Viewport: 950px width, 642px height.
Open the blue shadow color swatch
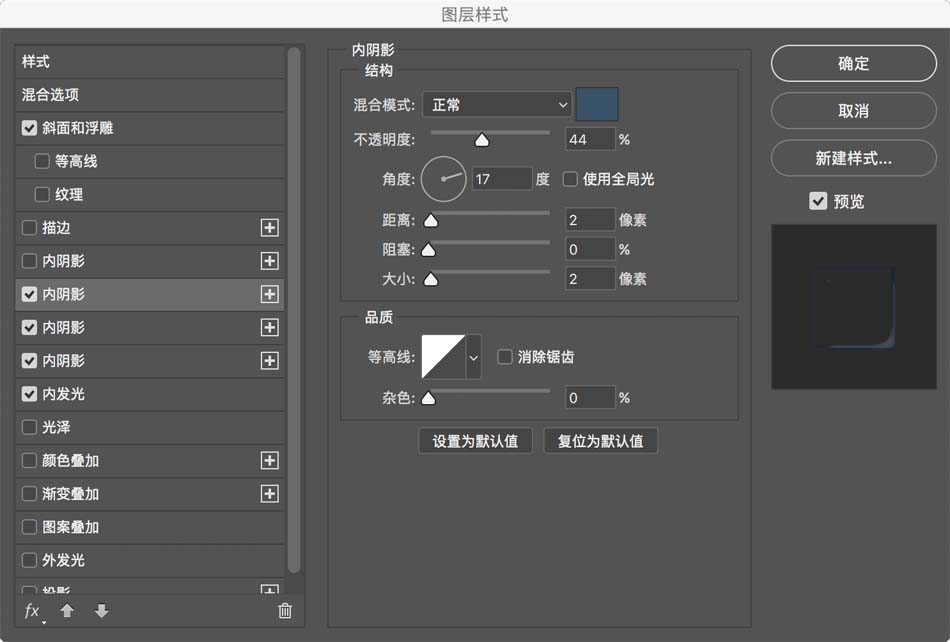pos(597,104)
